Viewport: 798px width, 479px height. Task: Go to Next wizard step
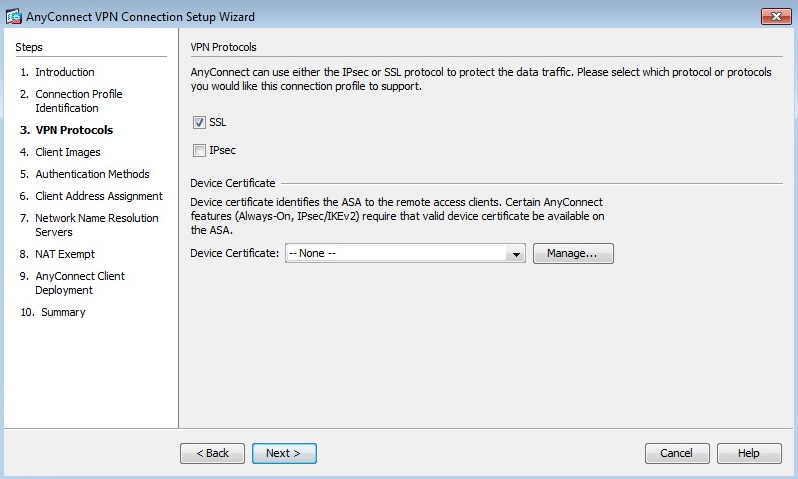tap(284, 453)
